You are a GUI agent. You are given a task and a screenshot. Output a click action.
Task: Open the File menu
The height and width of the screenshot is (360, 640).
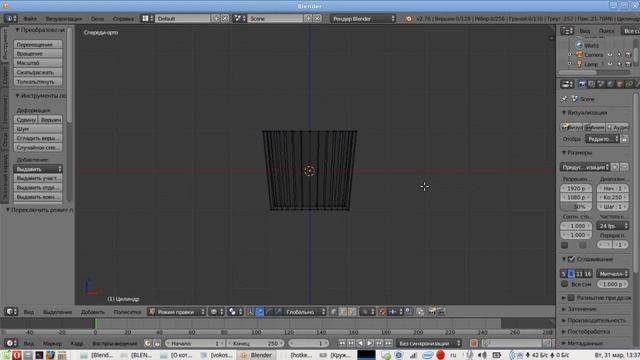[30, 19]
